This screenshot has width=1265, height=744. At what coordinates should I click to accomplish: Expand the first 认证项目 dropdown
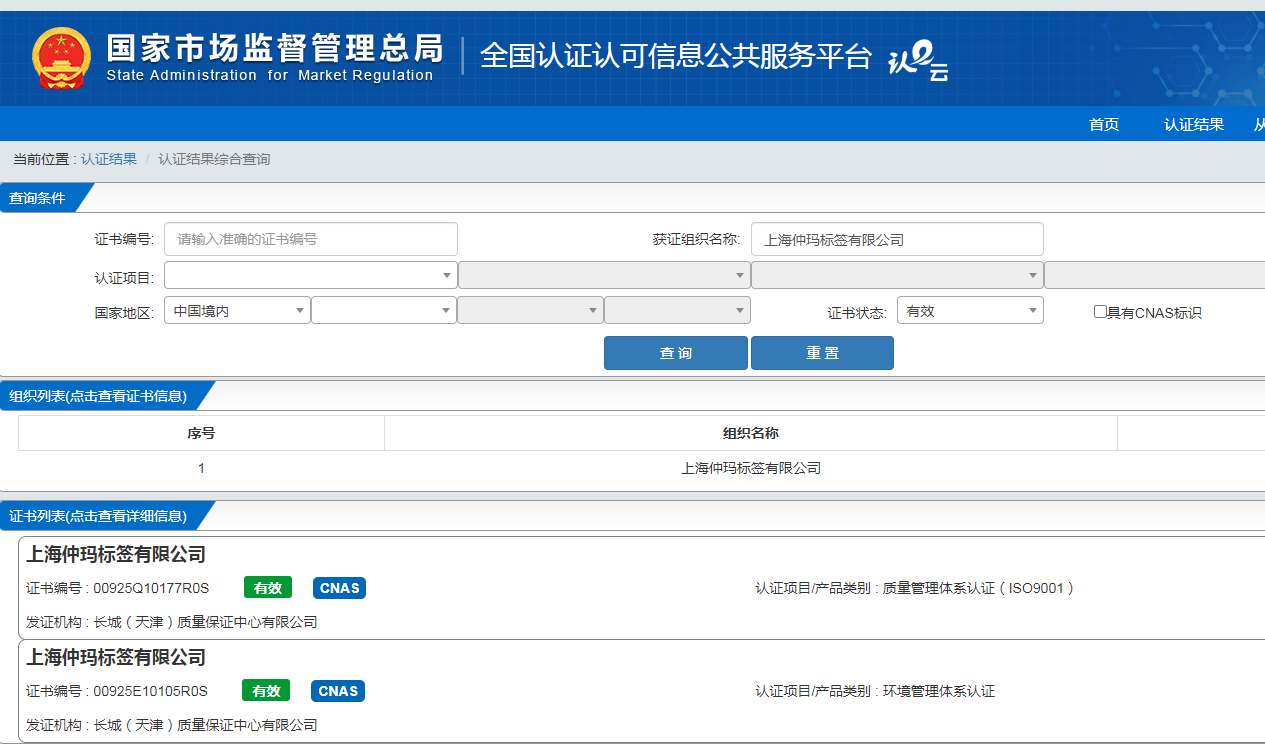310,274
